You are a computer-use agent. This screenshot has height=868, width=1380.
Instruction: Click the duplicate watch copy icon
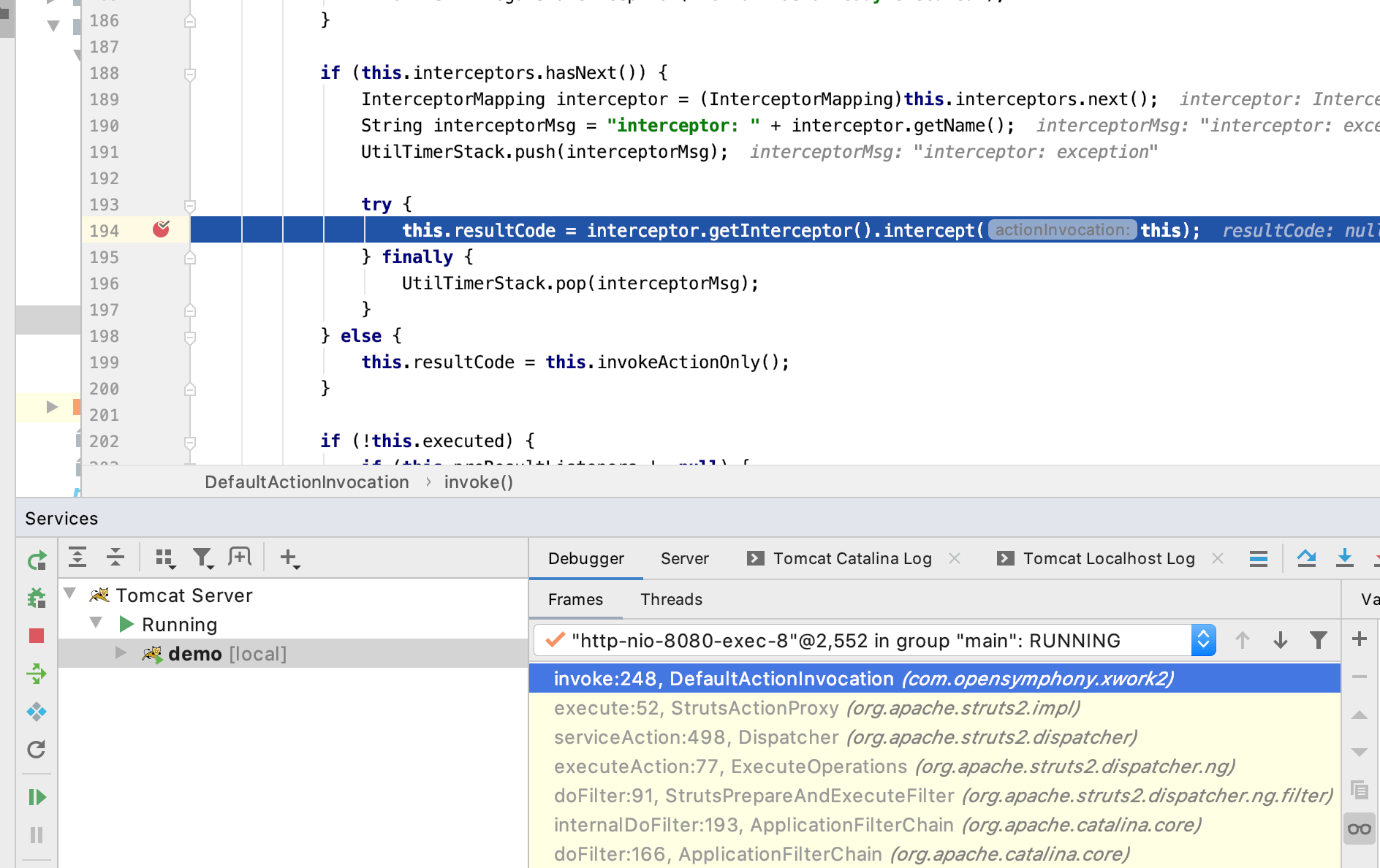1360,790
